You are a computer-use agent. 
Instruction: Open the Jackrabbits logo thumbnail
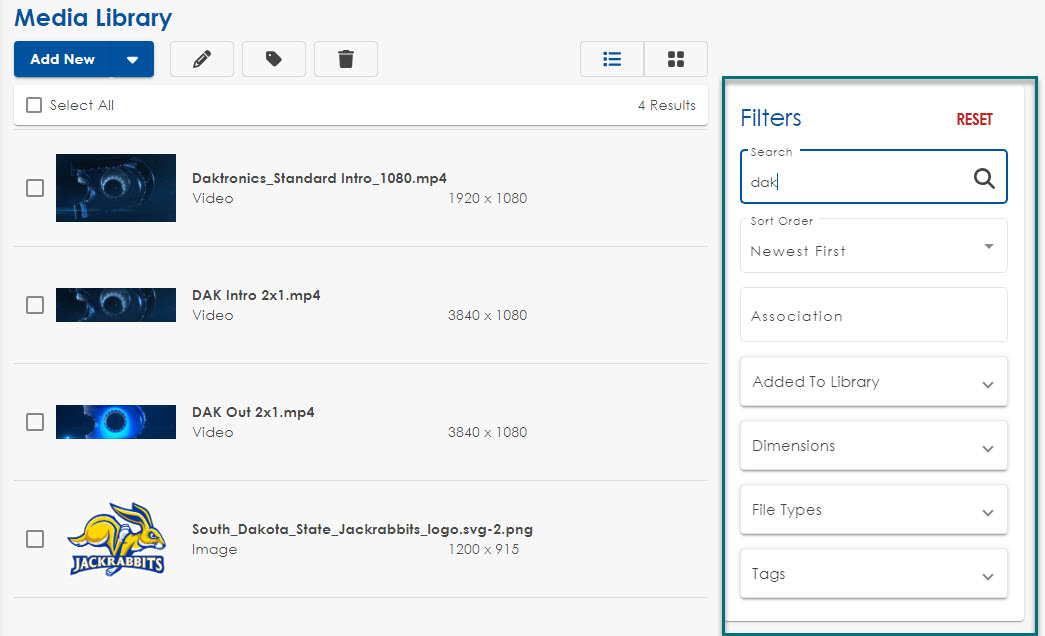[x=116, y=539]
